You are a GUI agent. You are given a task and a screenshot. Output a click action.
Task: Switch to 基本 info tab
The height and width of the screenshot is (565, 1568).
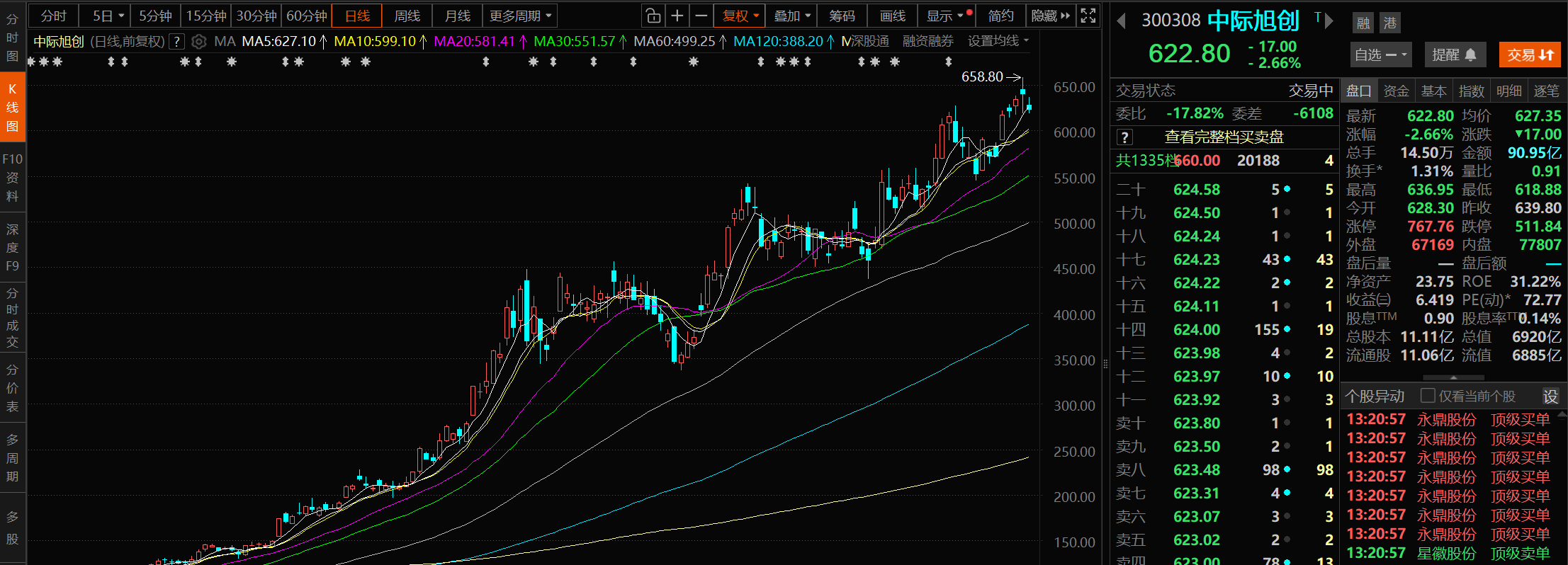coord(1433,91)
